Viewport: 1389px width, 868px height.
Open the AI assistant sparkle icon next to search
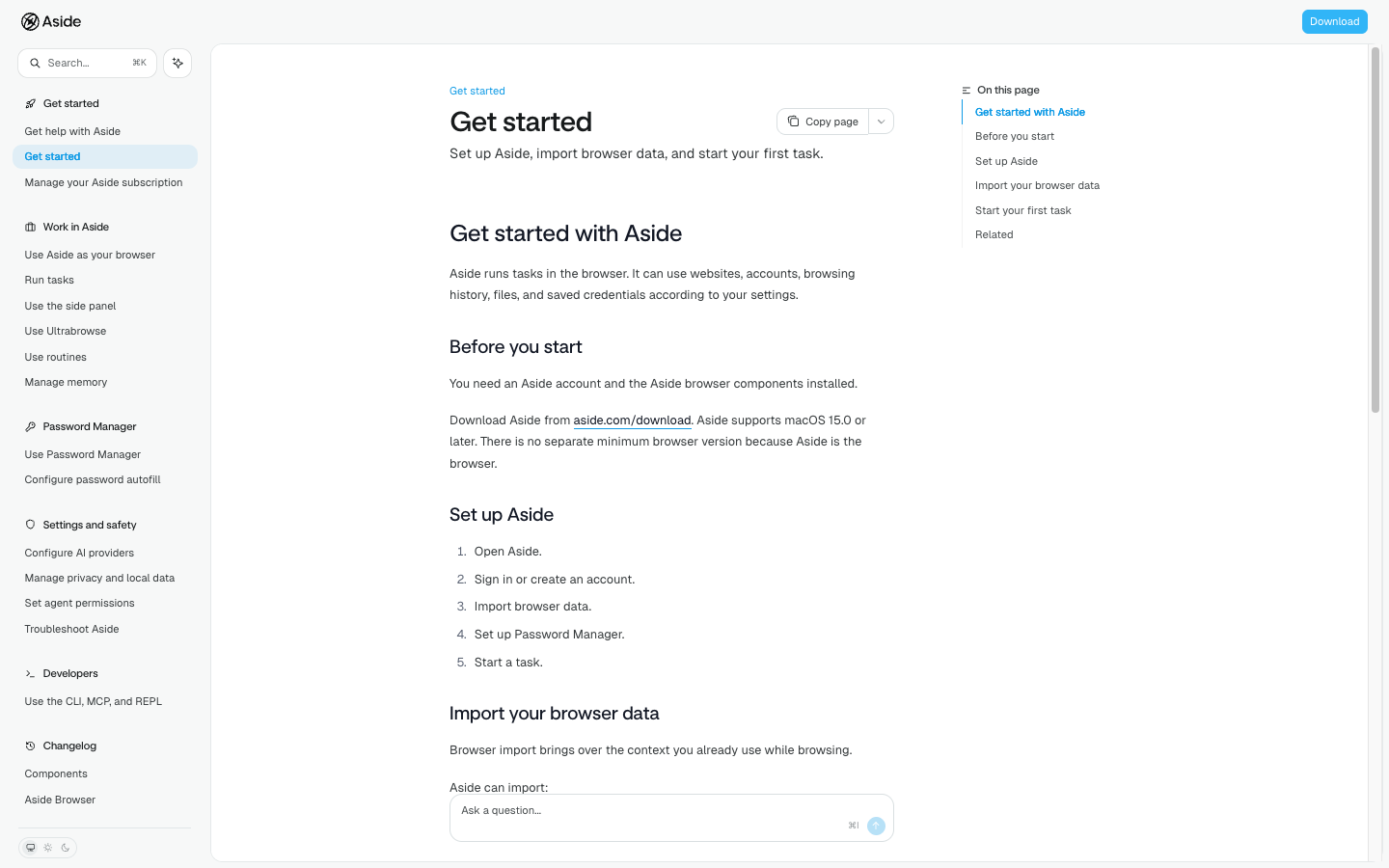(177, 63)
